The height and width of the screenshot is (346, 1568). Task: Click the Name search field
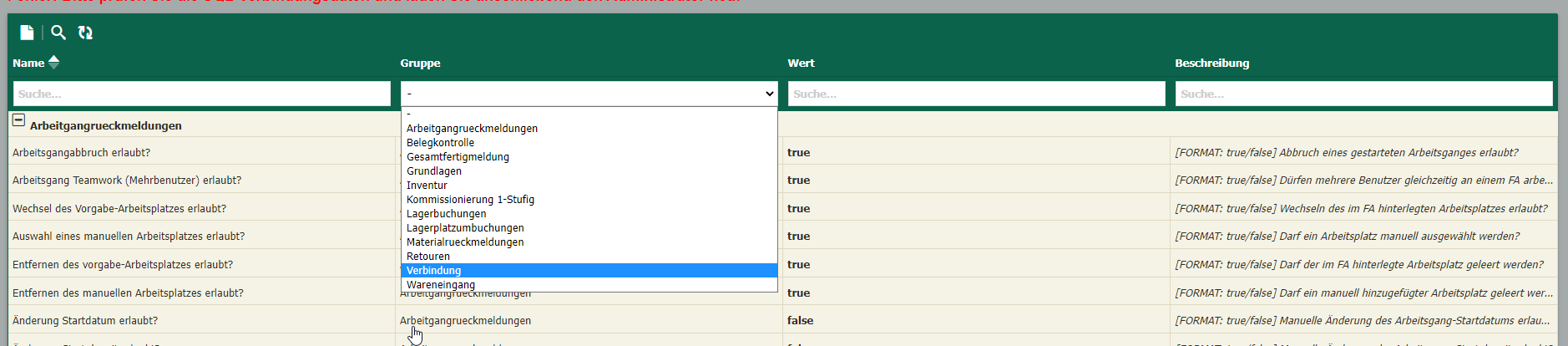pyautogui.click(x=201, y=94)
